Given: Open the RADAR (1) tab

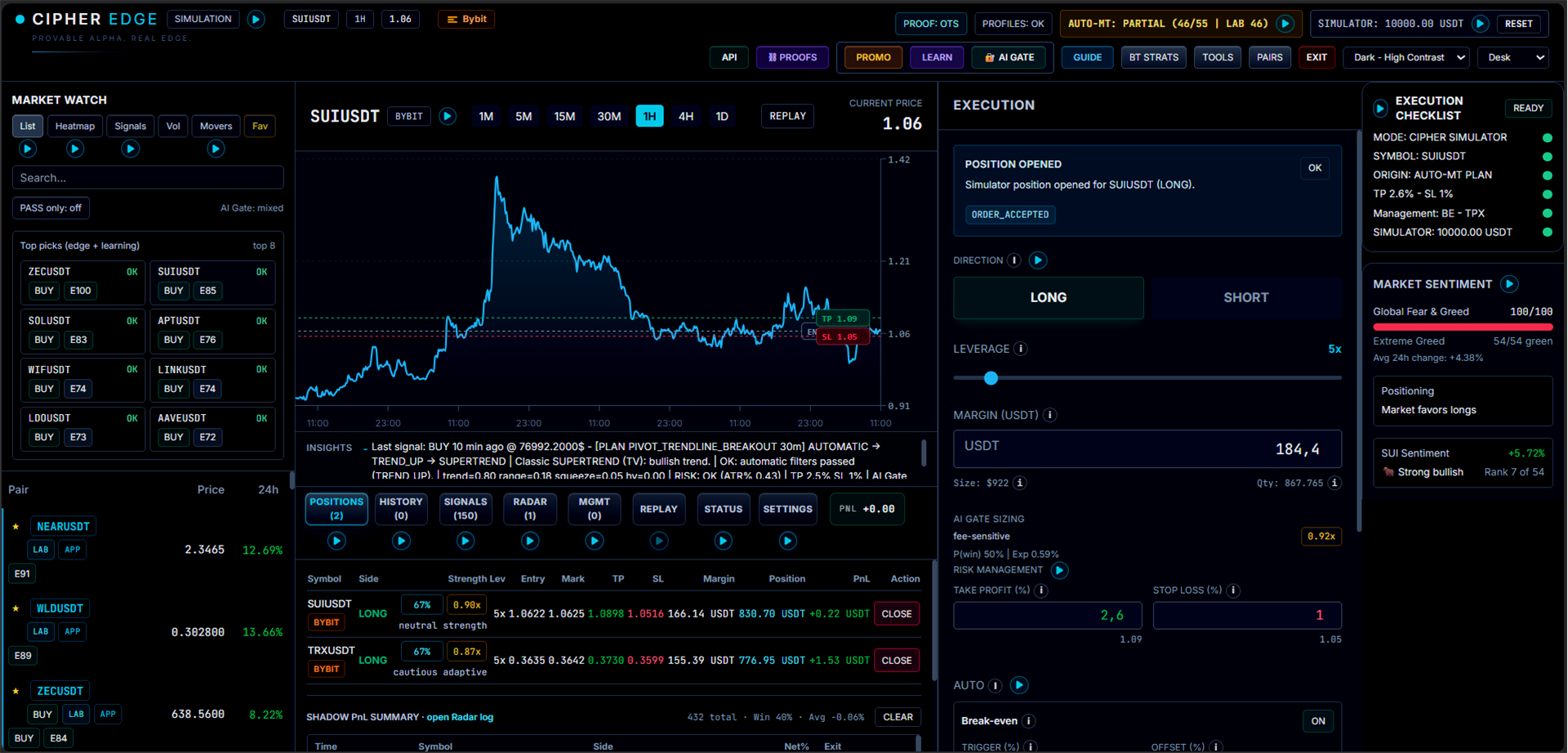Looking at the screenshot, I should point(530,509).
